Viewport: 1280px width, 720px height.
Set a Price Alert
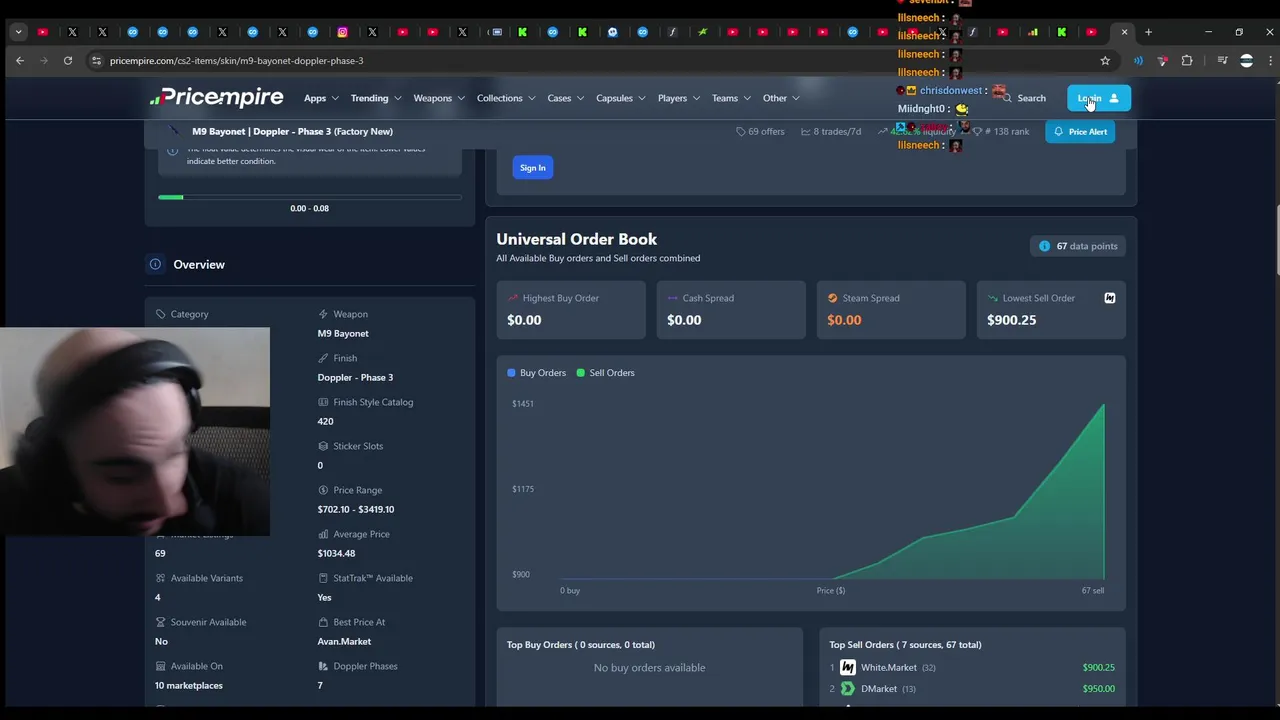(1080, 131)
